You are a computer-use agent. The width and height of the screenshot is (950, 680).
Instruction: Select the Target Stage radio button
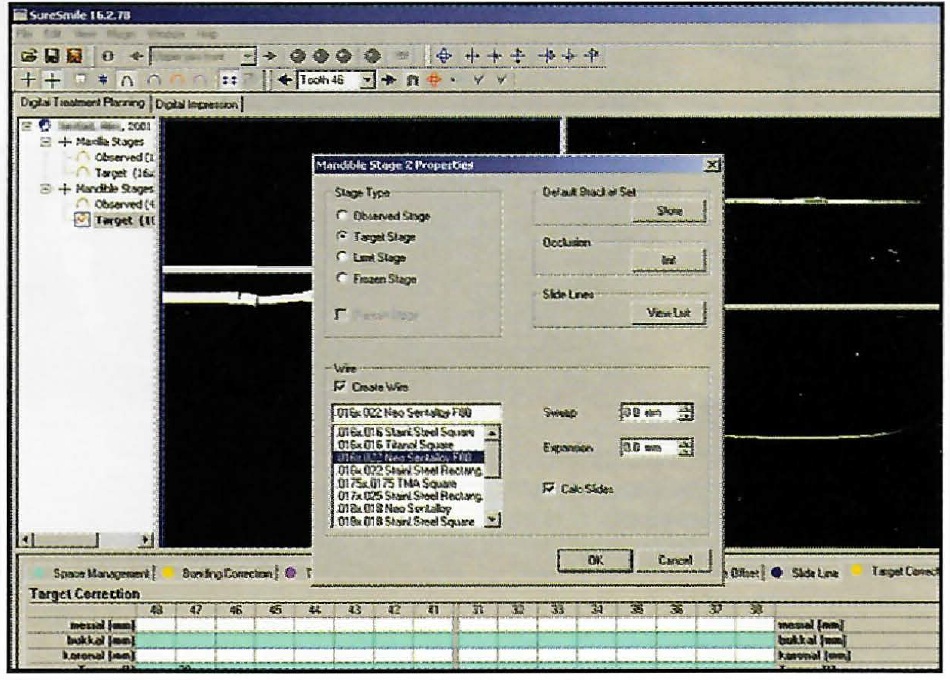(342, 236)
